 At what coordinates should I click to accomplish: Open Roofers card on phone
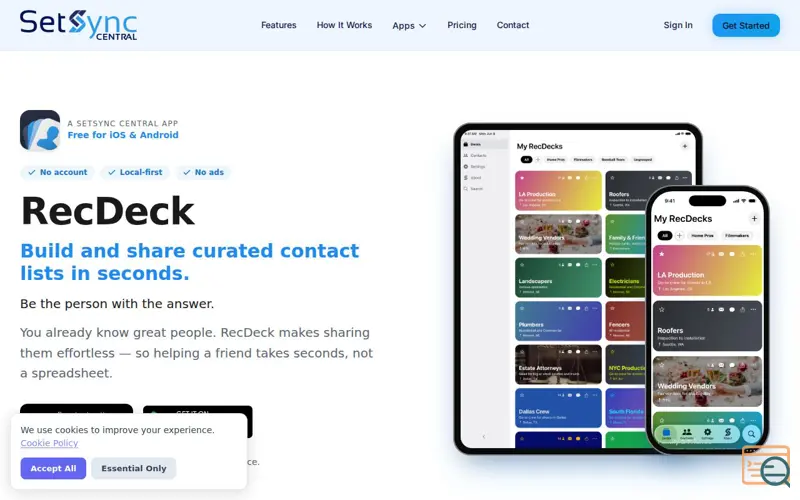pos(707,326)
